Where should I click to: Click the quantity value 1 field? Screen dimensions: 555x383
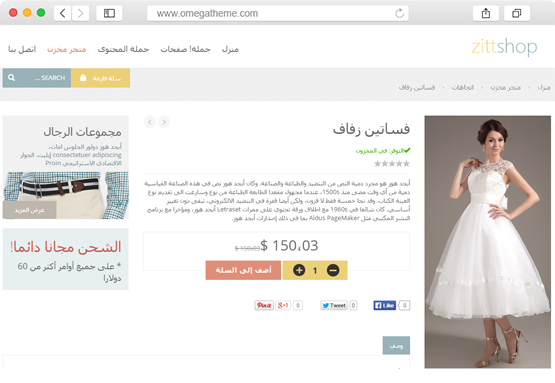[x=315, y=270]
